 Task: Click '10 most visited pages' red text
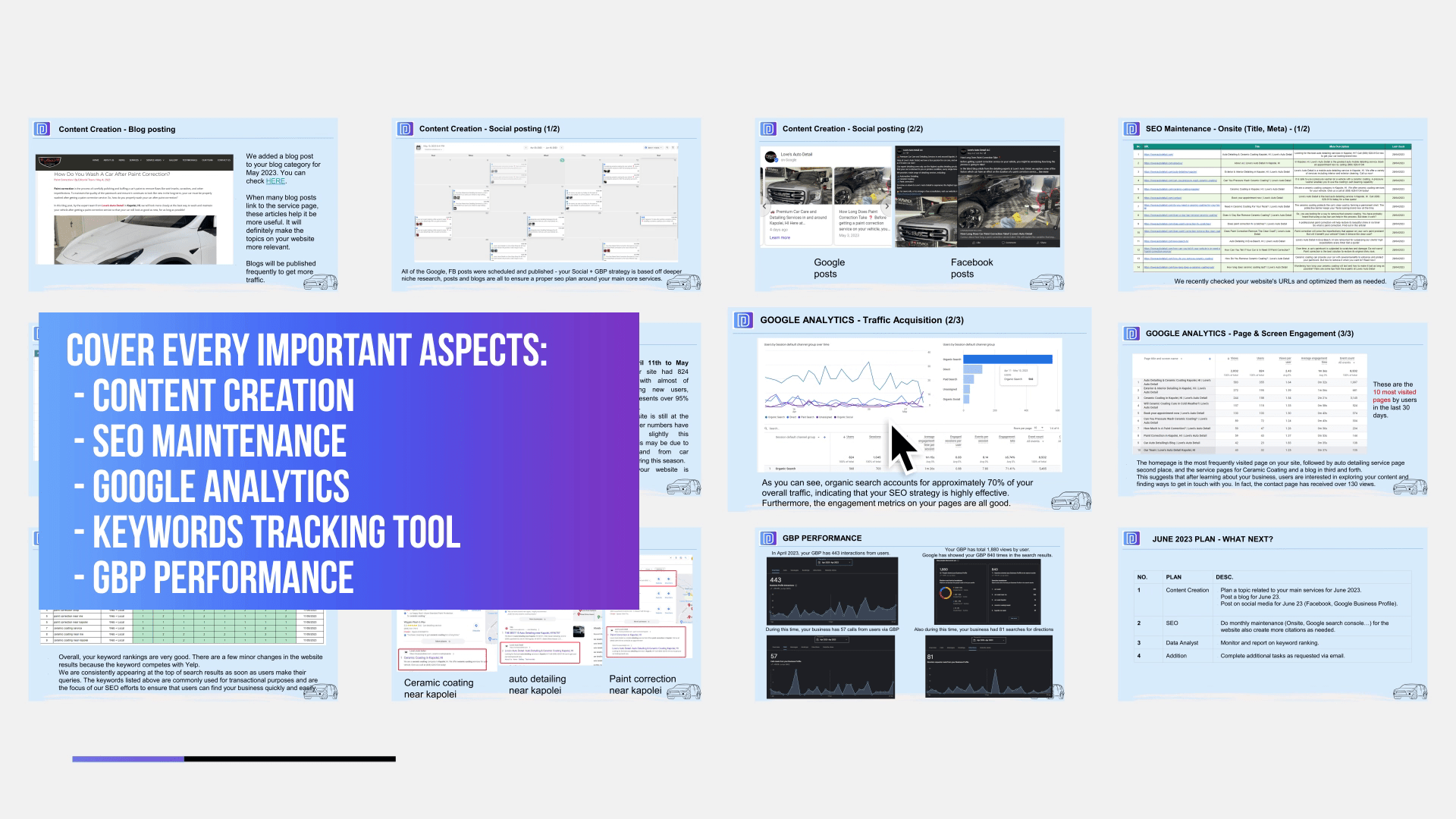pyautogui.click(x=1394, y=396)
